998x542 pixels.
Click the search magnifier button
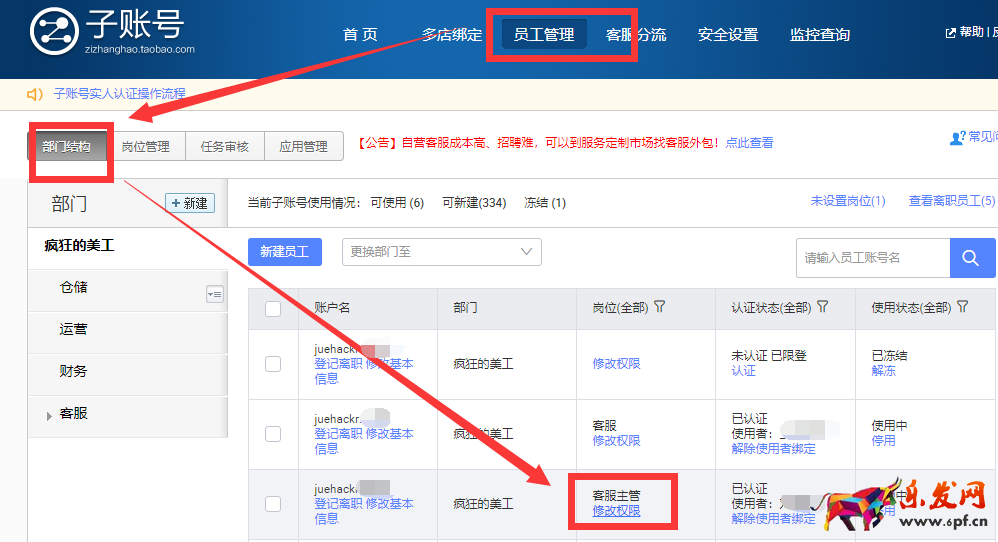click(x=970, y=258)
